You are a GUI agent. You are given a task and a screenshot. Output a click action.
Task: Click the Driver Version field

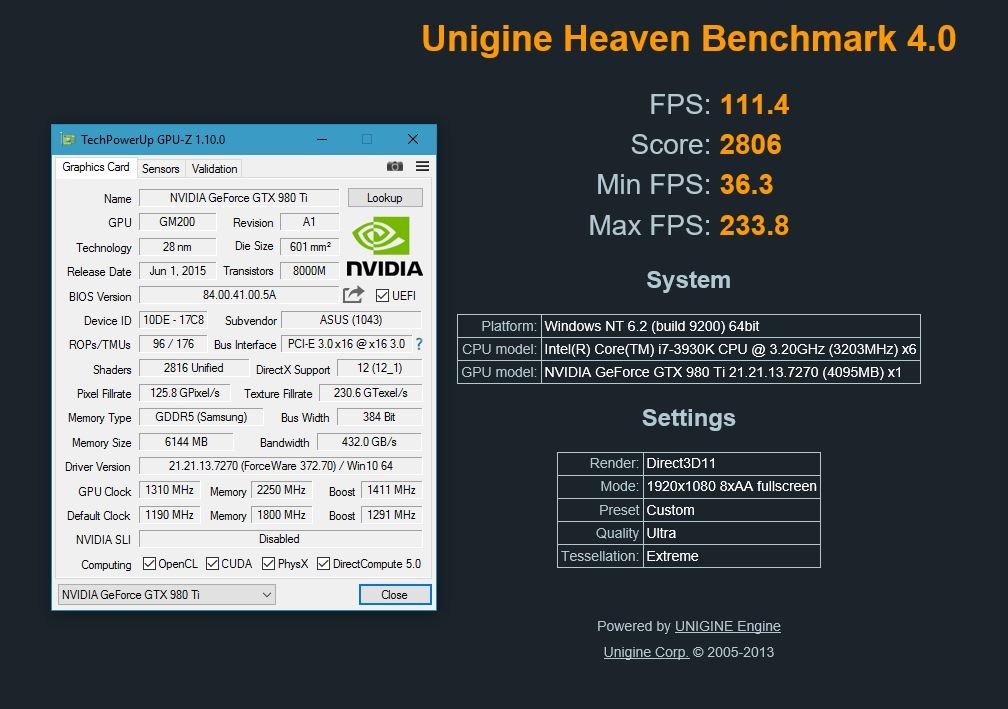click(x=280, y=466)
